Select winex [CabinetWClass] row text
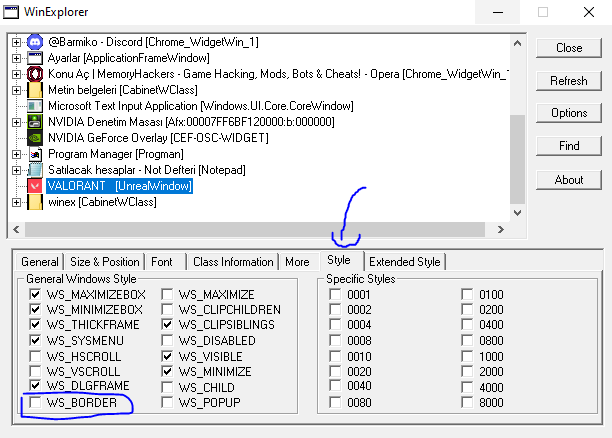Viewport: 612px width, 438px height. tap(102, 202)
